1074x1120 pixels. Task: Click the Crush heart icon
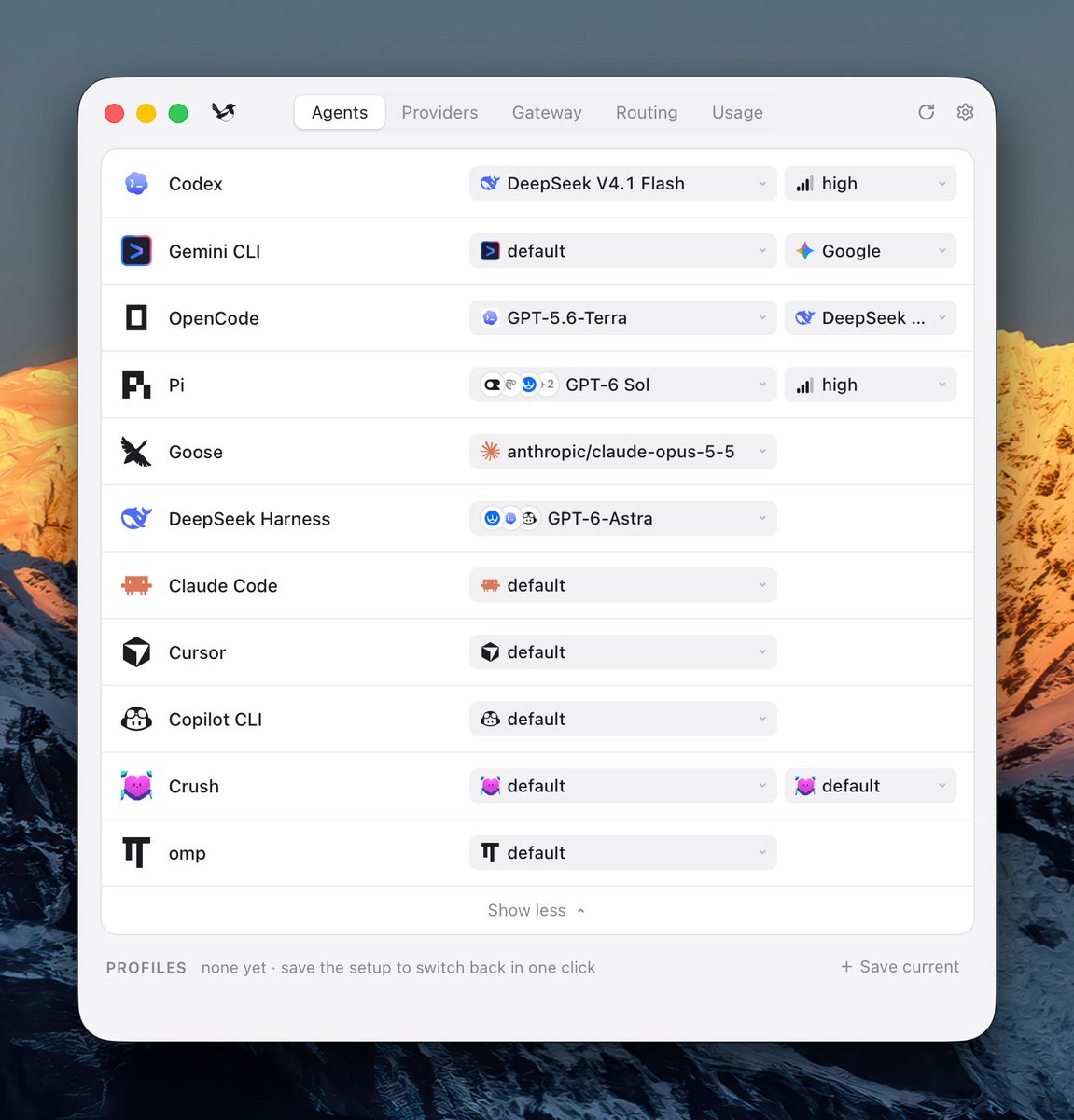coord(136,786)
